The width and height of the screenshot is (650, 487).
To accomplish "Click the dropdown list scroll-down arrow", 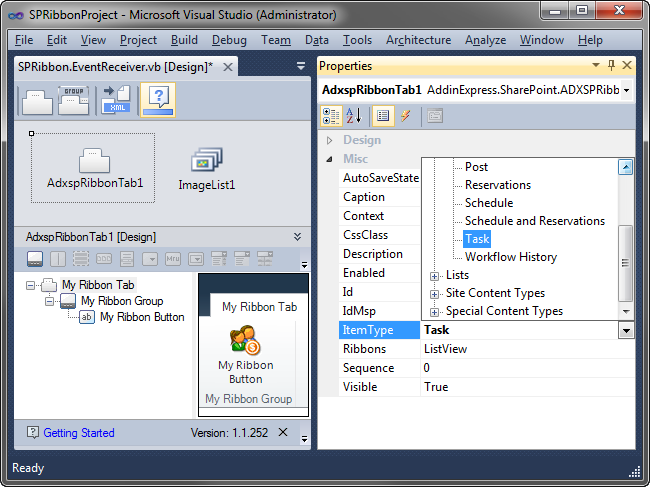I will [625, 311].
